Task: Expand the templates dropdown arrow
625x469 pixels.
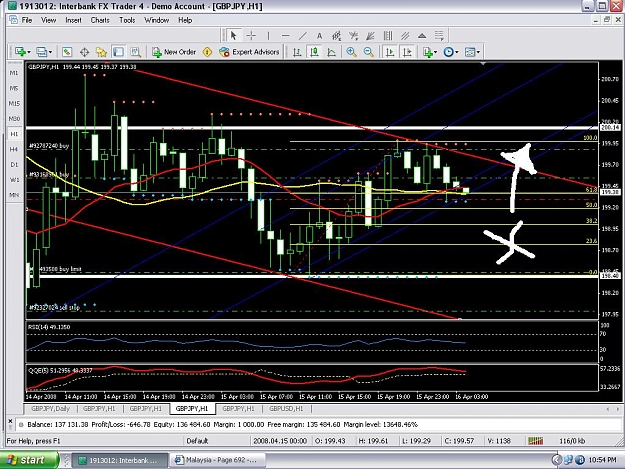Action: pos(478,52)
